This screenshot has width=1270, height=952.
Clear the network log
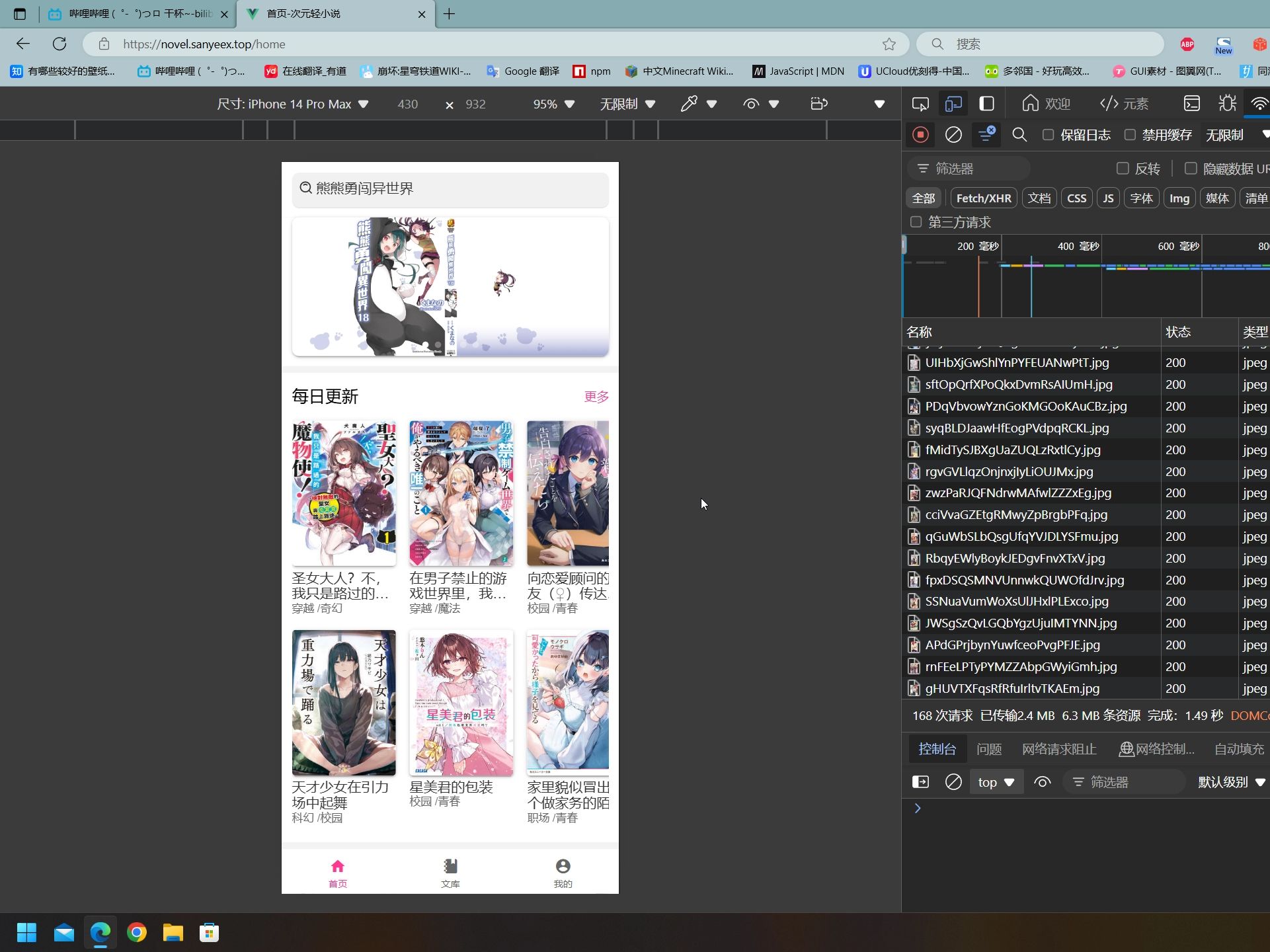[x=953, y=135]
